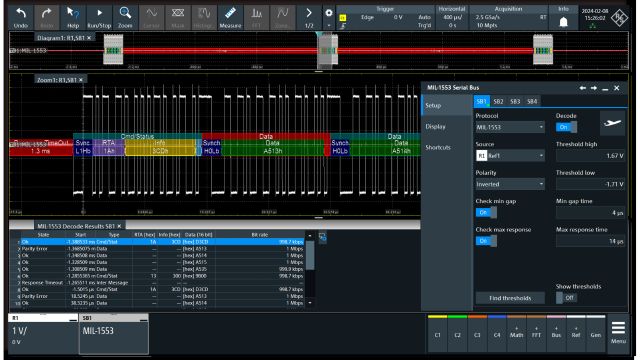Open the Display side tab

pyautogui.click(x=446, y=127)
